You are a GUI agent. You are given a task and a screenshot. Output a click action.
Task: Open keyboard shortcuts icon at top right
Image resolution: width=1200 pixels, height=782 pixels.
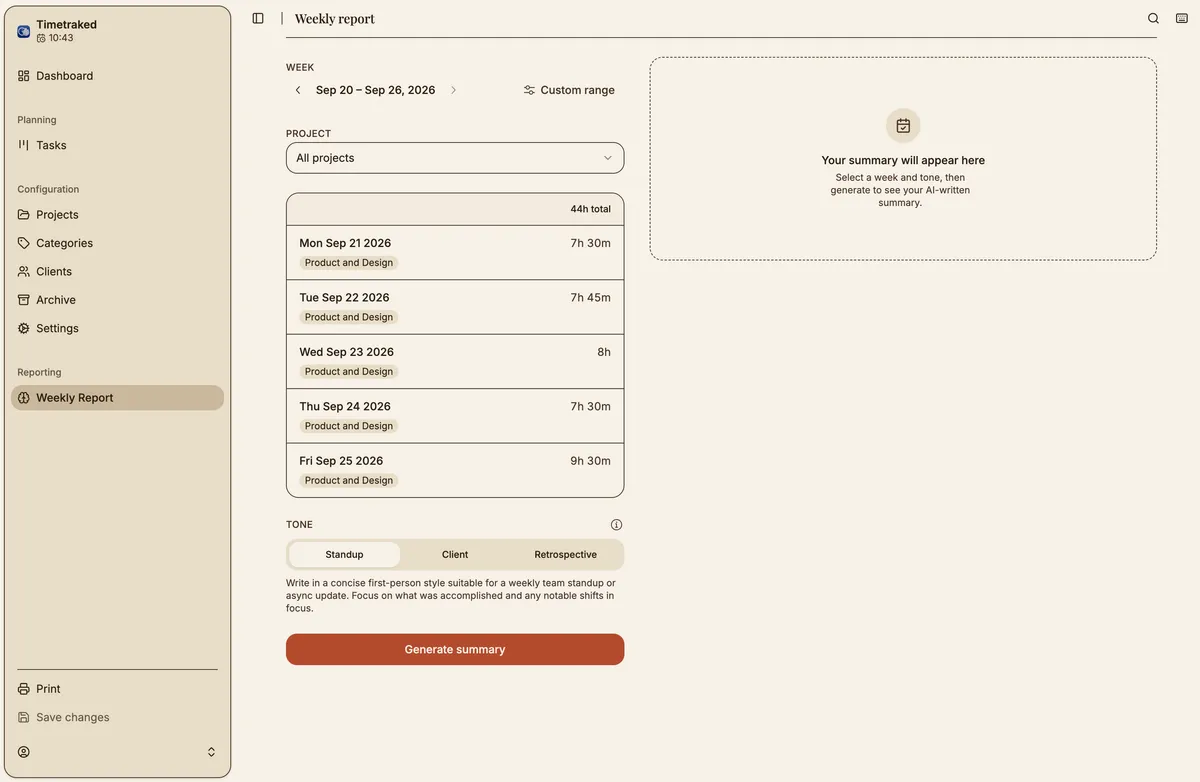(1181, 18)
